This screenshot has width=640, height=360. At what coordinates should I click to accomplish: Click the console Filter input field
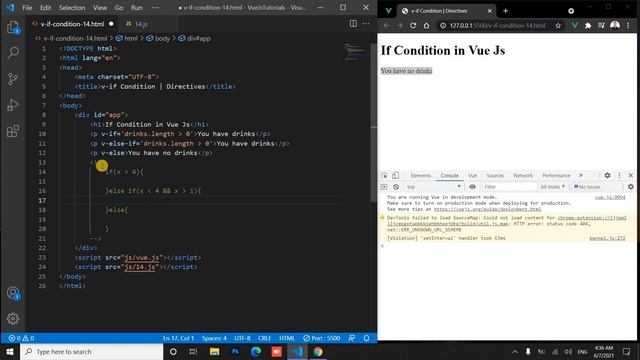coord(509,187)
